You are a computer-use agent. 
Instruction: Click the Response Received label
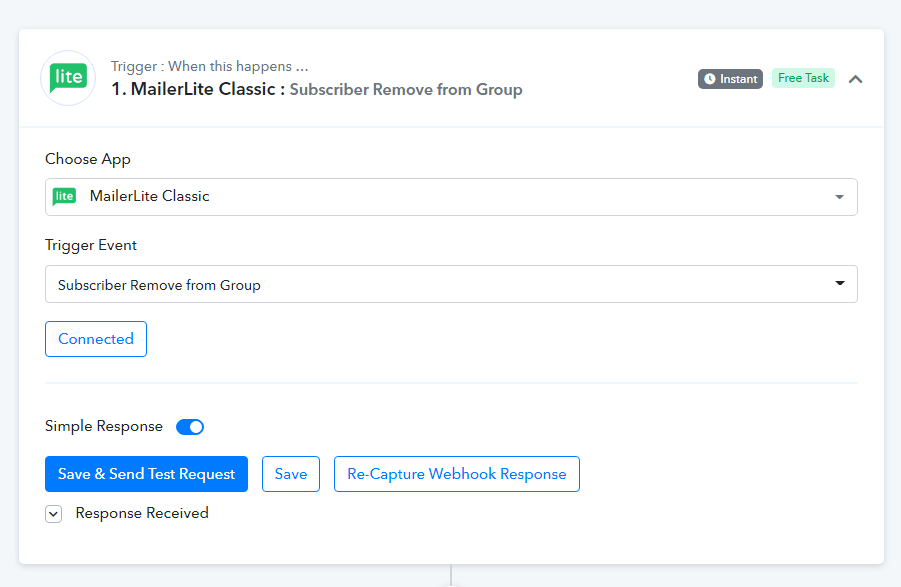tap(142, 513)
